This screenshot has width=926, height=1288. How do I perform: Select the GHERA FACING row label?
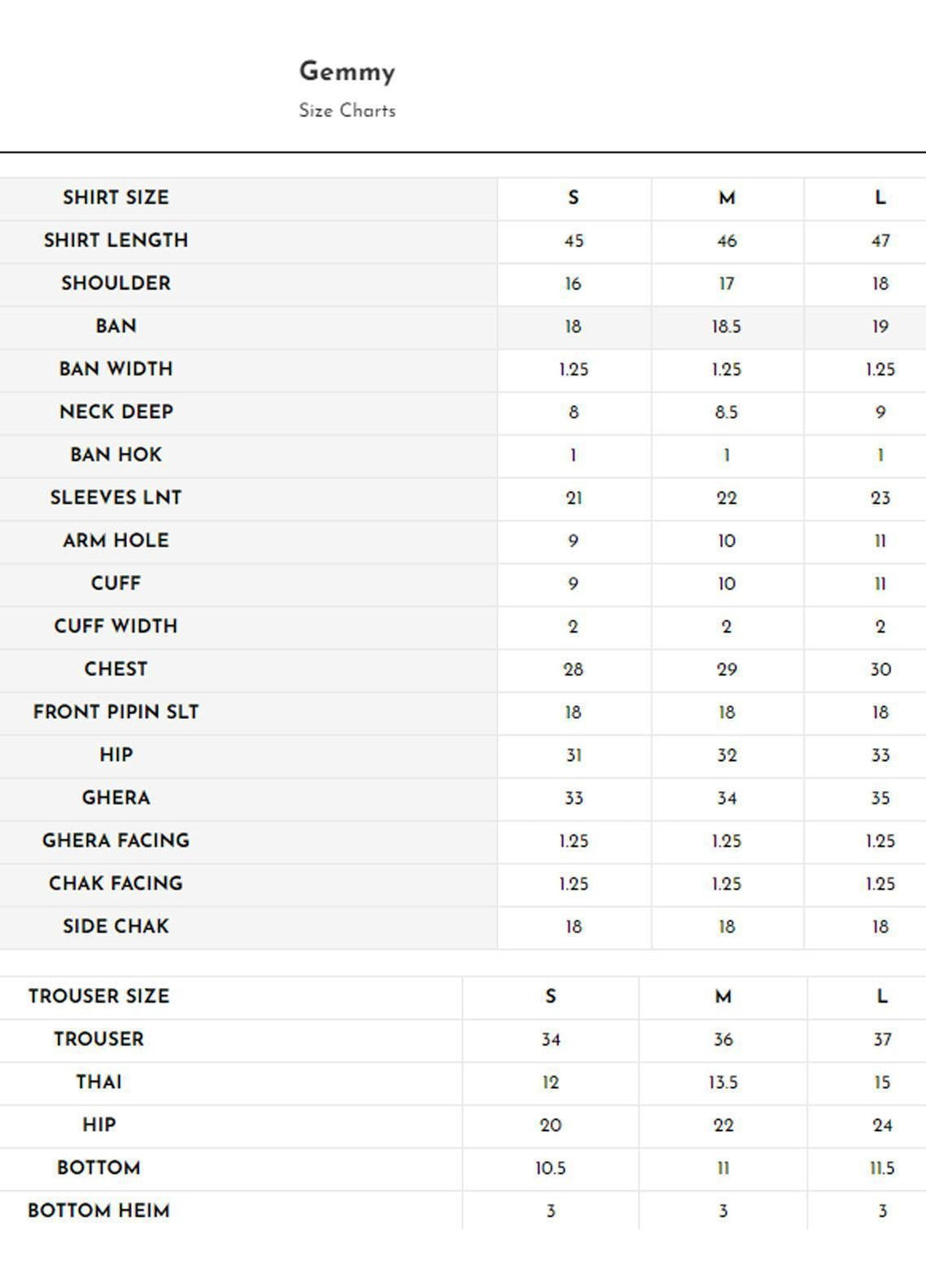(x=116, y=840)
